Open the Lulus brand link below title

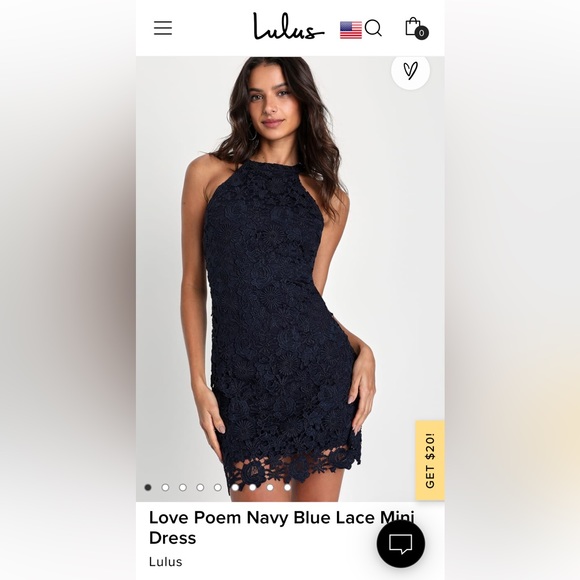[165, 562]
